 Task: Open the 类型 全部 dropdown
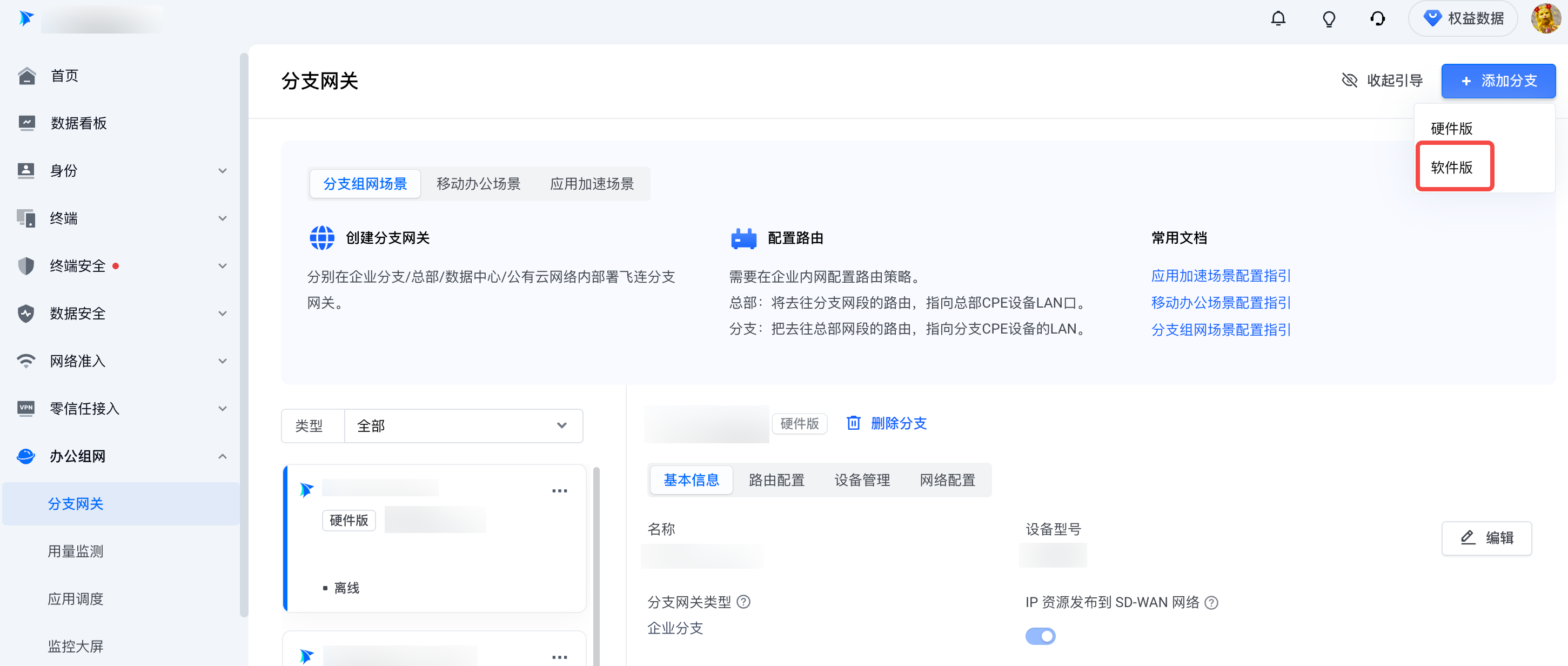point(463,425)
